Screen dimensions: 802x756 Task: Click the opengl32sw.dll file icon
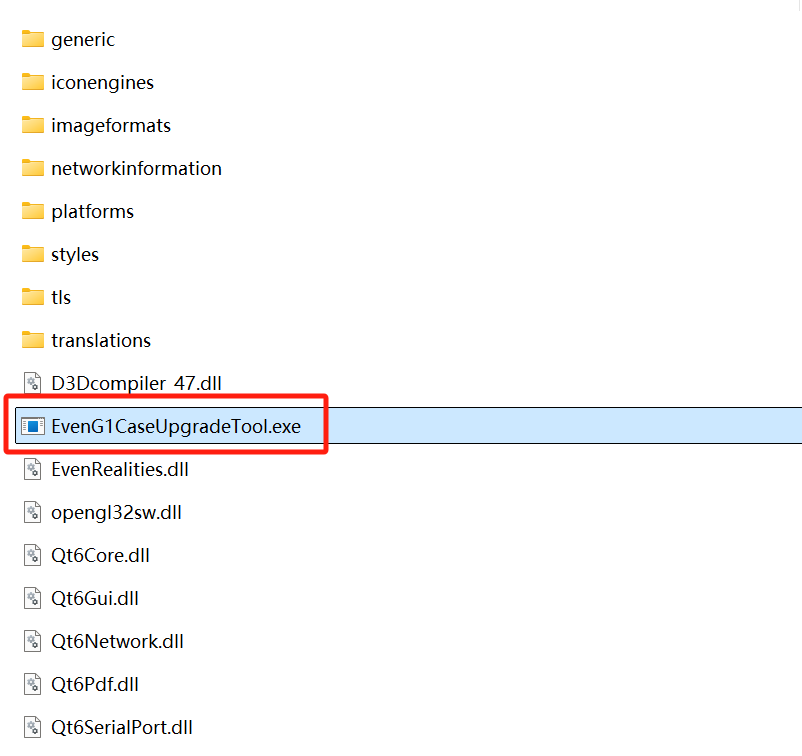tap(33, 512)
